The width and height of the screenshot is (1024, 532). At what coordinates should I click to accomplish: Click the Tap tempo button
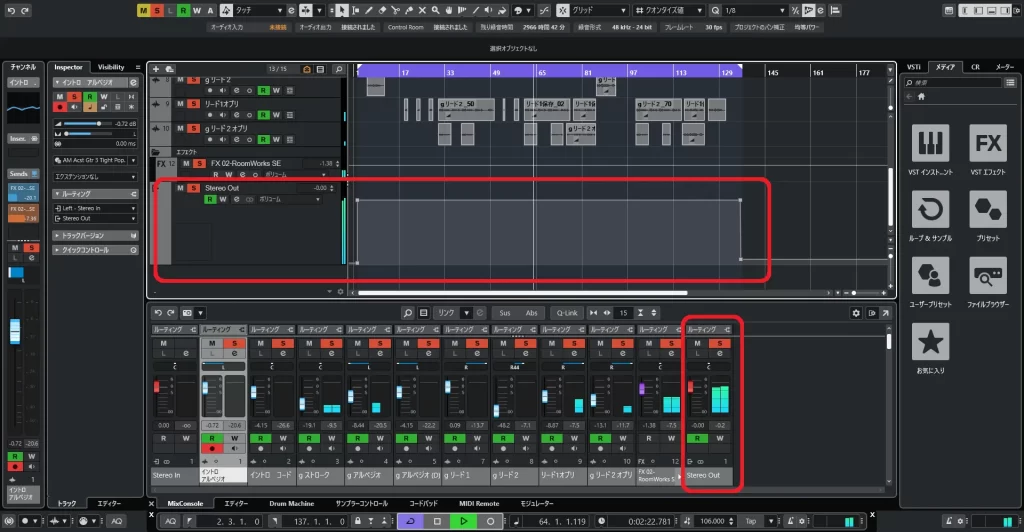750,521
